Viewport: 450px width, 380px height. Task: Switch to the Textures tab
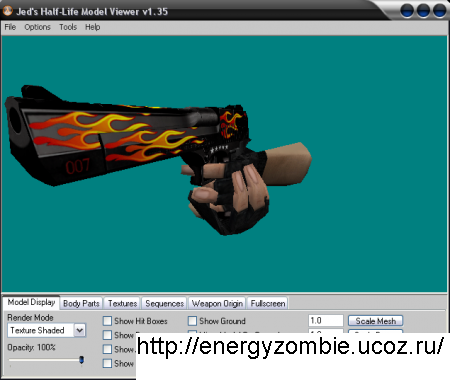(122, 303)
